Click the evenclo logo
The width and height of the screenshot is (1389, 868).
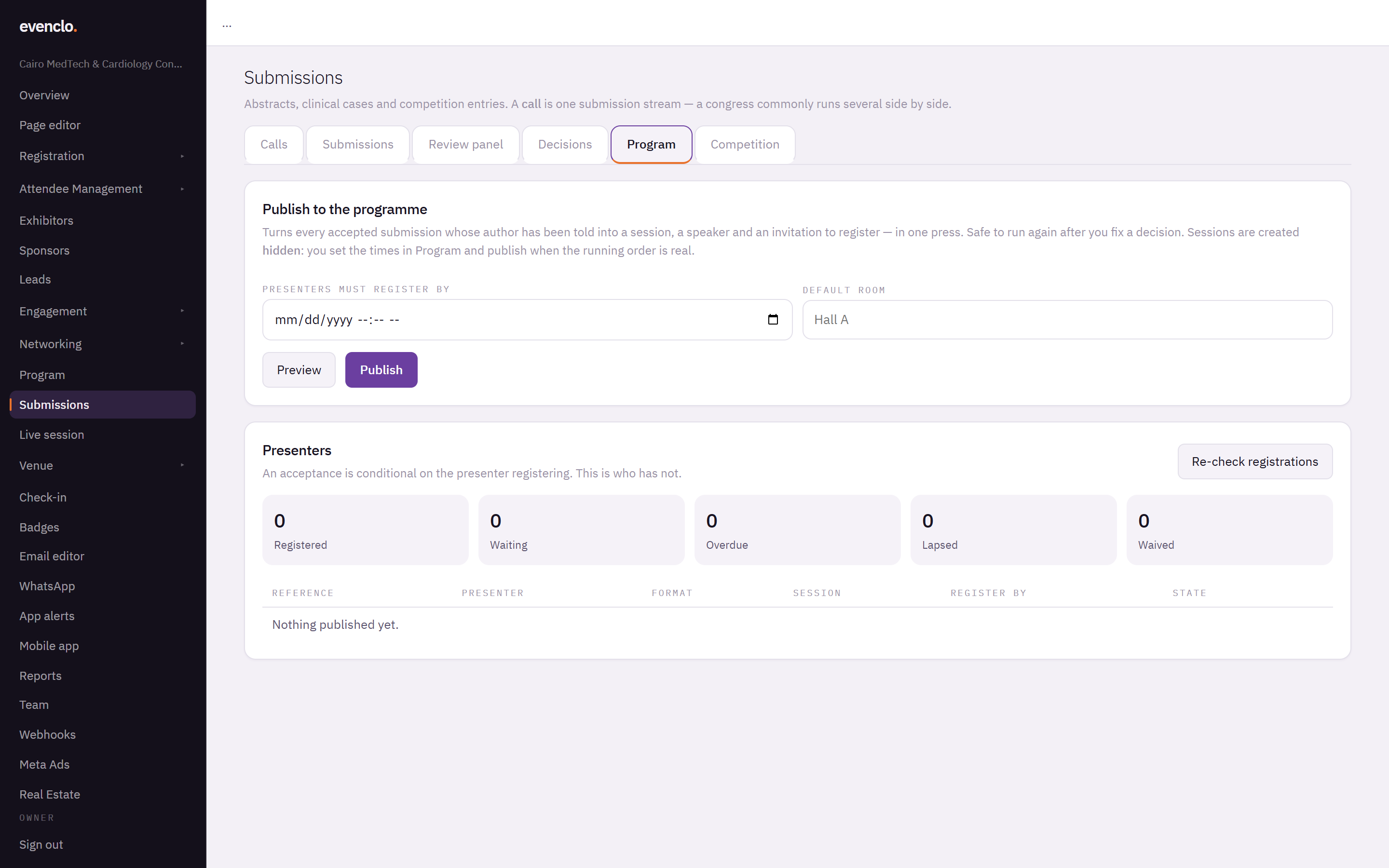[x=48, y=27]
